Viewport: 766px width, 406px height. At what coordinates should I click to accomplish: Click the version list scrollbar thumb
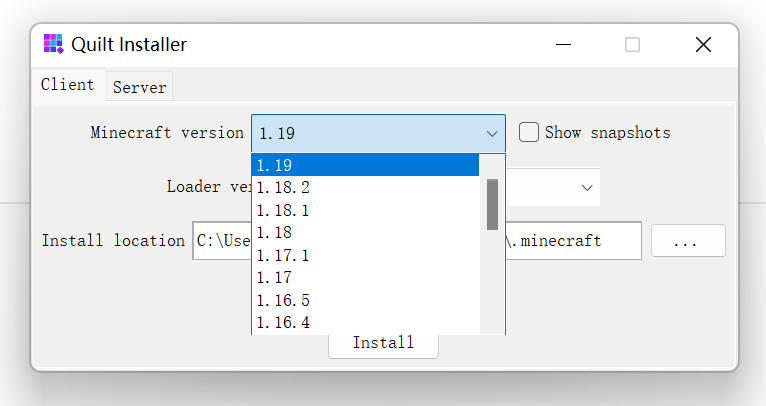492,204
